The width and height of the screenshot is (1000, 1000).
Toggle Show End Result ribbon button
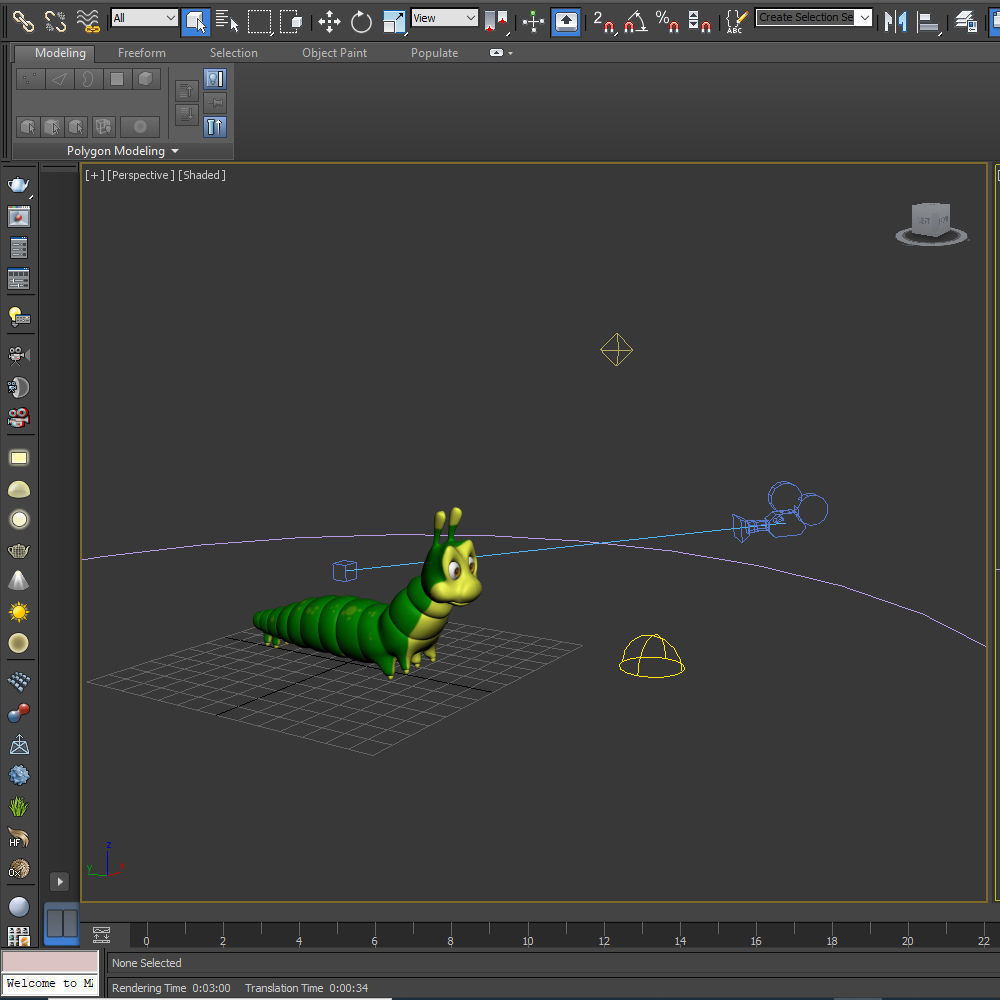click(215, 126)
